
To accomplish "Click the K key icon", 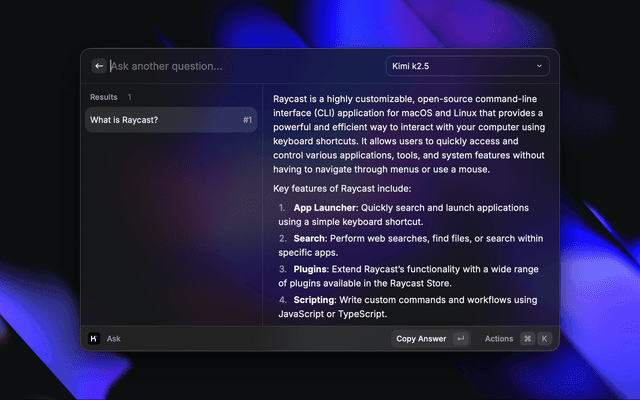I will tap(545, 339).
